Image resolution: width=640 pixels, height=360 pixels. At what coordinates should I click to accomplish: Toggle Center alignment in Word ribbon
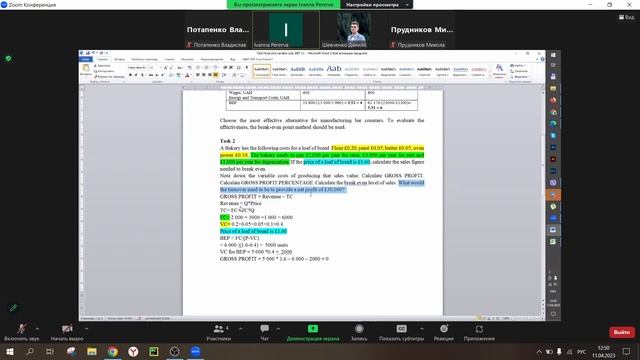point(204,75)
